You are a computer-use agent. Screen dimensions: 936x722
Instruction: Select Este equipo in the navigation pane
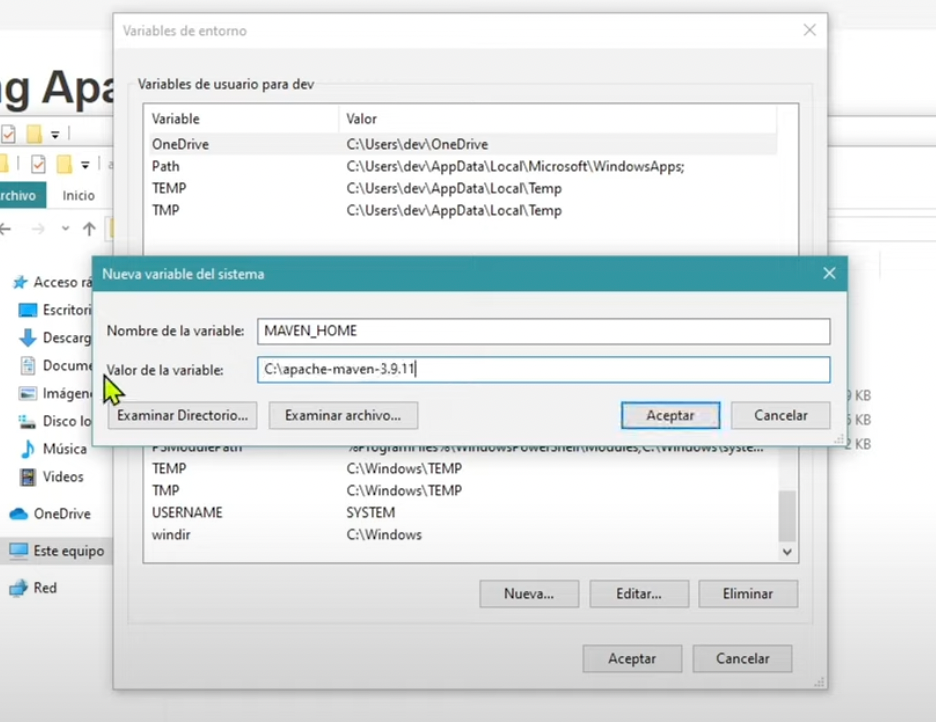click(x=67, y=551)
